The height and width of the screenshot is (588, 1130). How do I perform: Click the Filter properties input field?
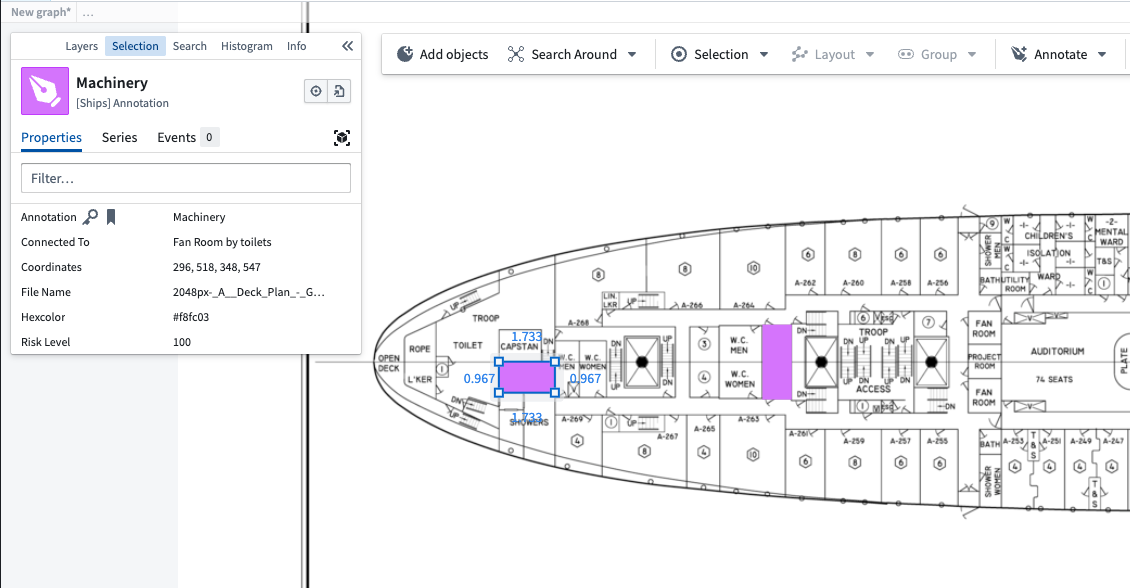click(186, 178)
